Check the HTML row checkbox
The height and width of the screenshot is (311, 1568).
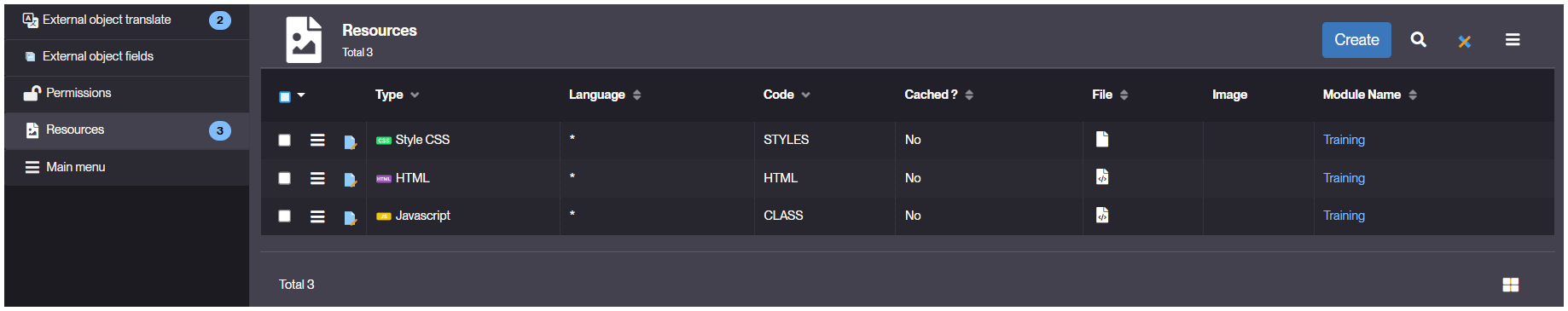pos(285,178)
